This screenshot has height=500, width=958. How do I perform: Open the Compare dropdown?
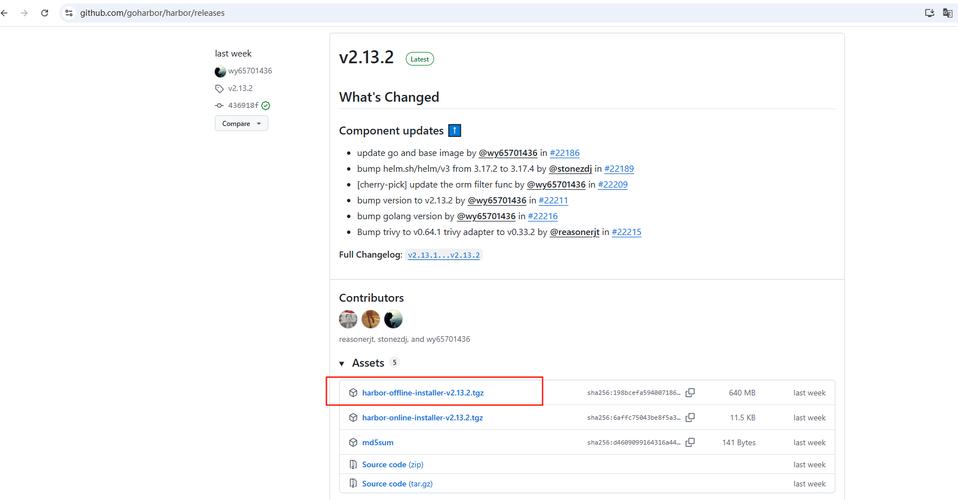pos(241,123)
